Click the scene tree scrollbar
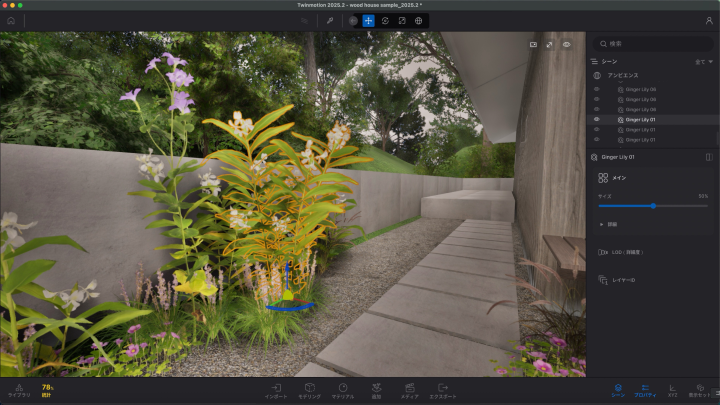The width and height of the screenshot is (720, 405). tap(718, 138)
